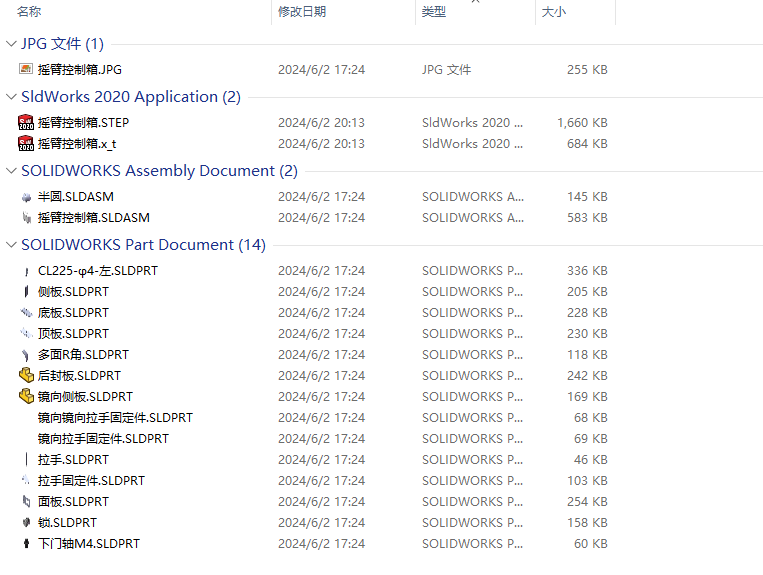Click the 1,660 KB size value

coord(582,123)
